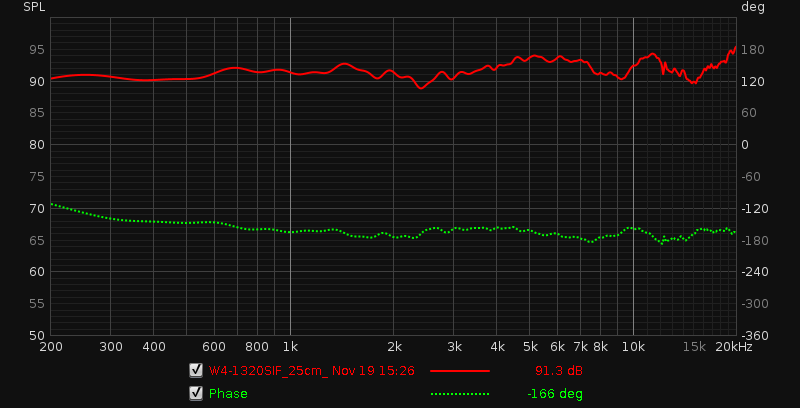Select the 15k frequency axis label
The image size is (800, 408).
pyautogui.click(x=694, y=347)
